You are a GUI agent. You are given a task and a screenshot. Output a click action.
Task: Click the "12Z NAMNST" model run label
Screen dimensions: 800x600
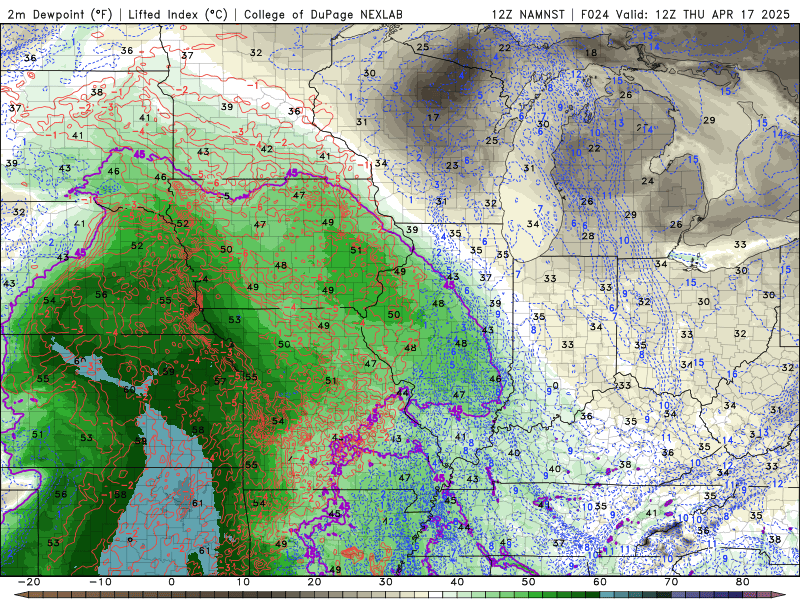click(528, 15)
